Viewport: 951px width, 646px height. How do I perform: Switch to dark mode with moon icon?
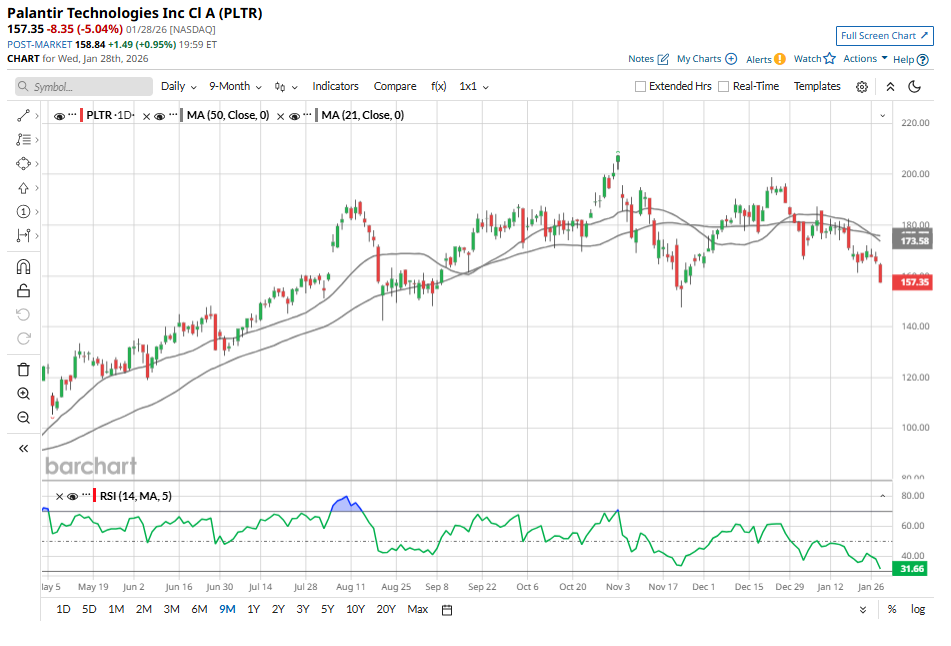click(x=914, y=87)
